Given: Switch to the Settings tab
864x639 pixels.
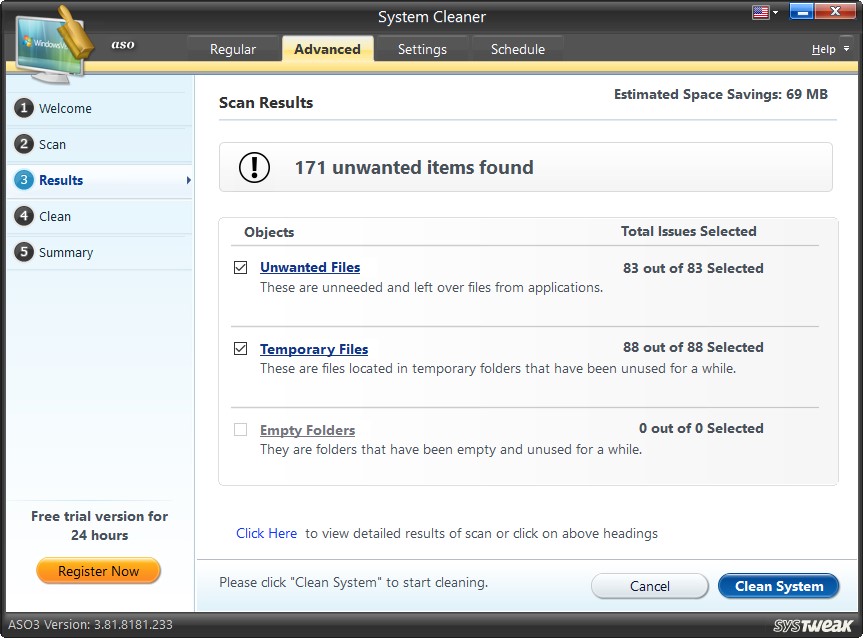Looking at the screenshot, I should [421, 48].
